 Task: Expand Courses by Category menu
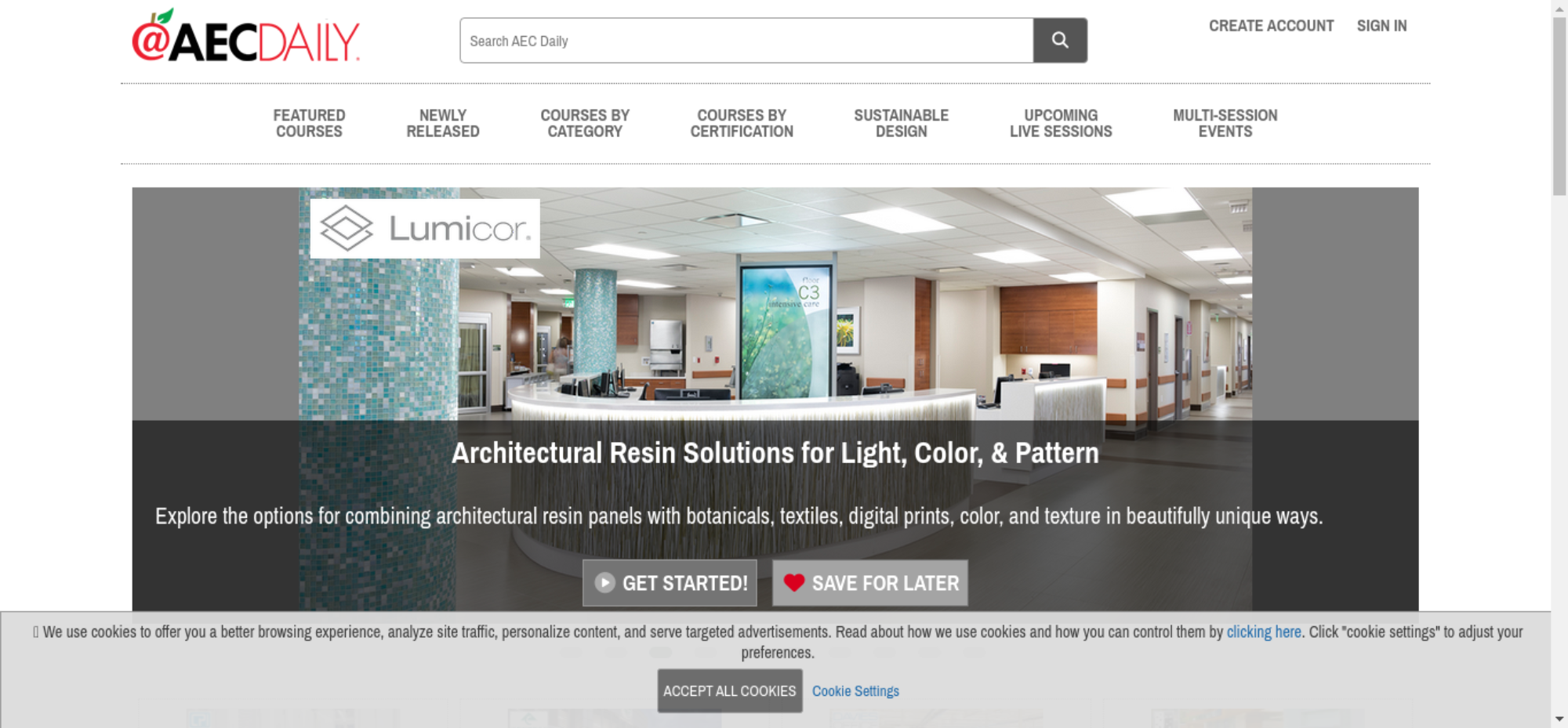point(585,123)
